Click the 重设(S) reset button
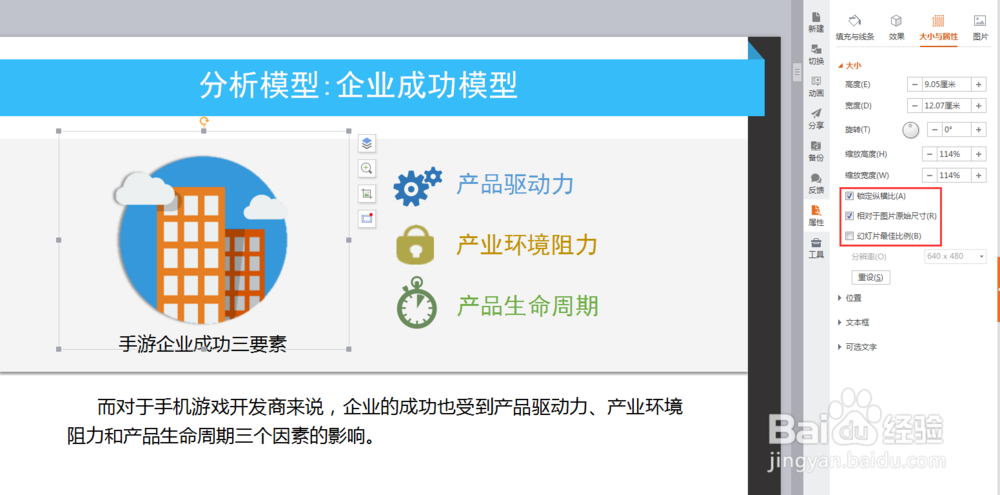The height and width of the screenshot is (495, 1000). (871, 277)
